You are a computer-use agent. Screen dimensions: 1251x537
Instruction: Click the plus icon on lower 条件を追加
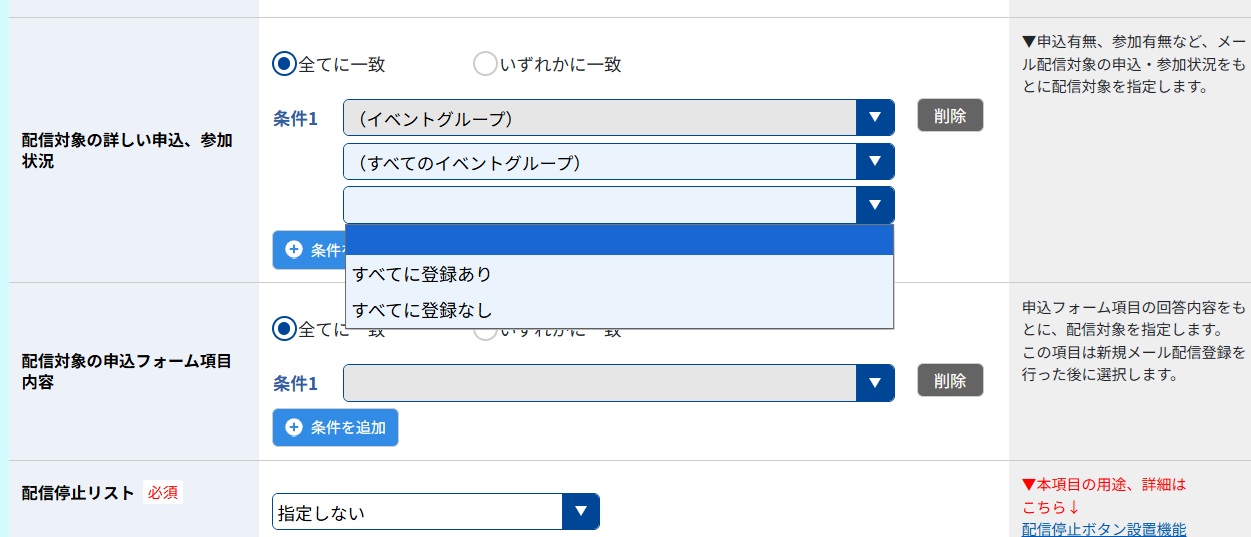click(x=294, y=427)
